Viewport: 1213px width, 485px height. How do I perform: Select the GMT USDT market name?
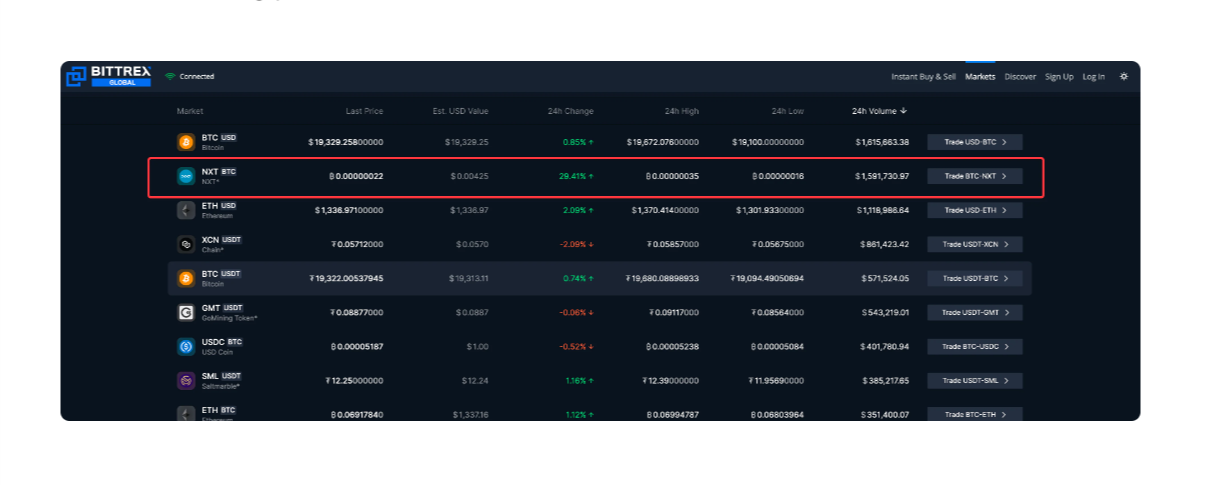click(223, 308)
